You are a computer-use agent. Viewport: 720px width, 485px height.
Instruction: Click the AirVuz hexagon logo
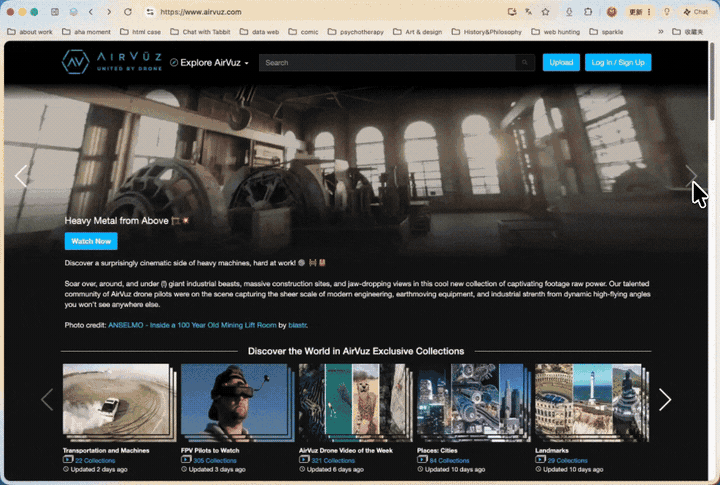click(75, 62)
